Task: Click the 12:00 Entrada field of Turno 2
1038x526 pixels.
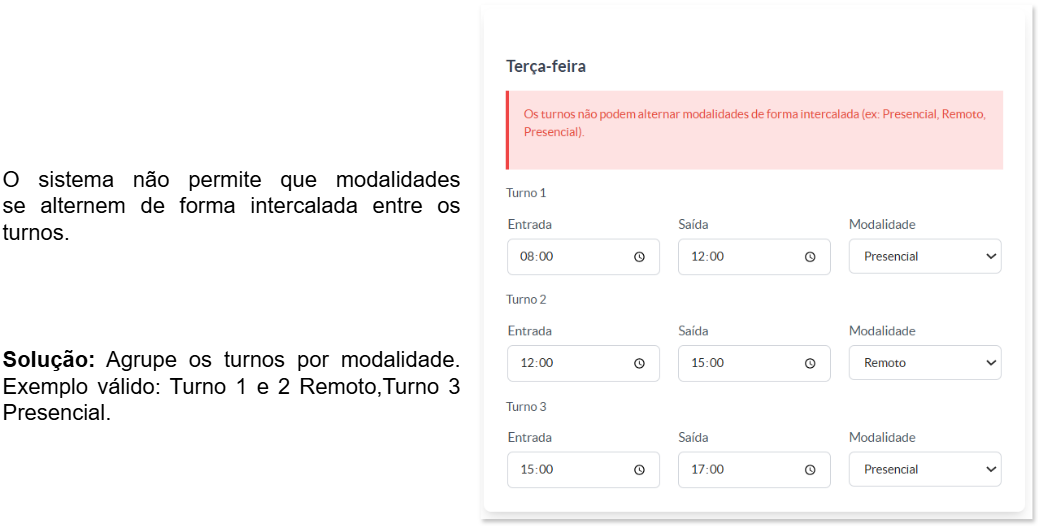Action: tap(583, 363)
